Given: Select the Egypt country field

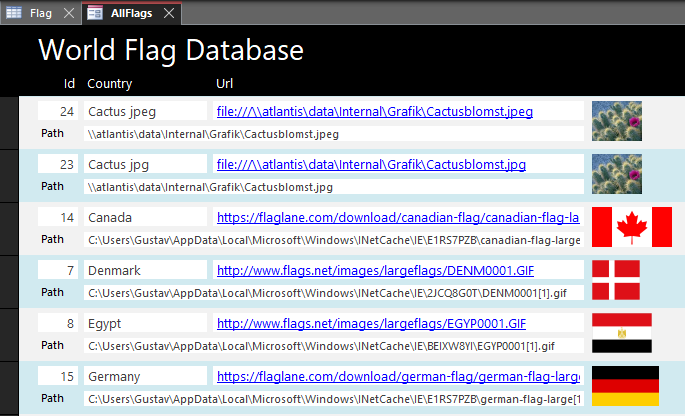Looking at the screenshot, I should 145,323.
